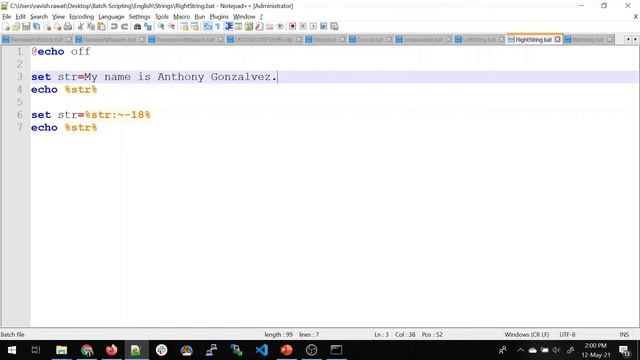Open a file using the Open folder icon

(16, 27)
